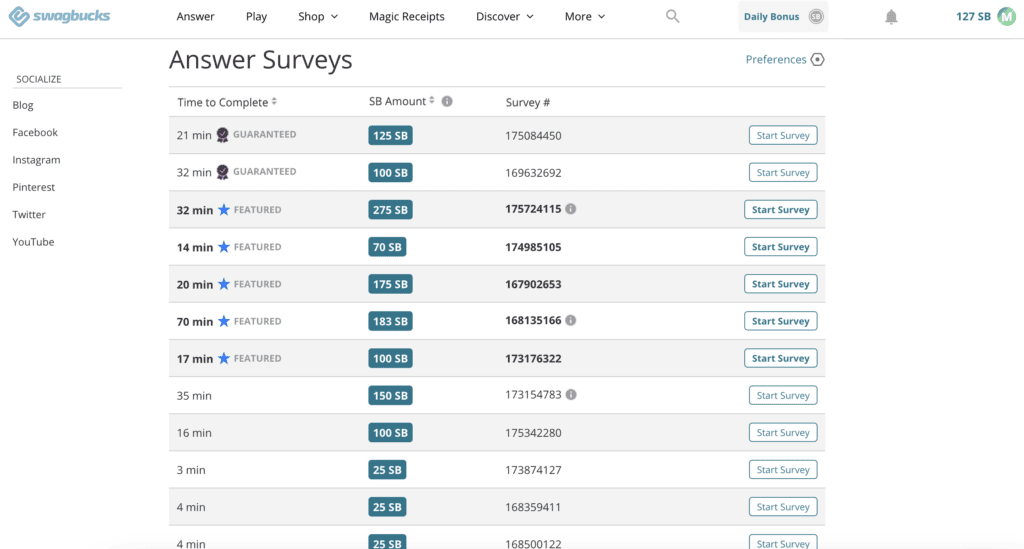Open the More dropdown menu
1024x549 pixels.
584,17
